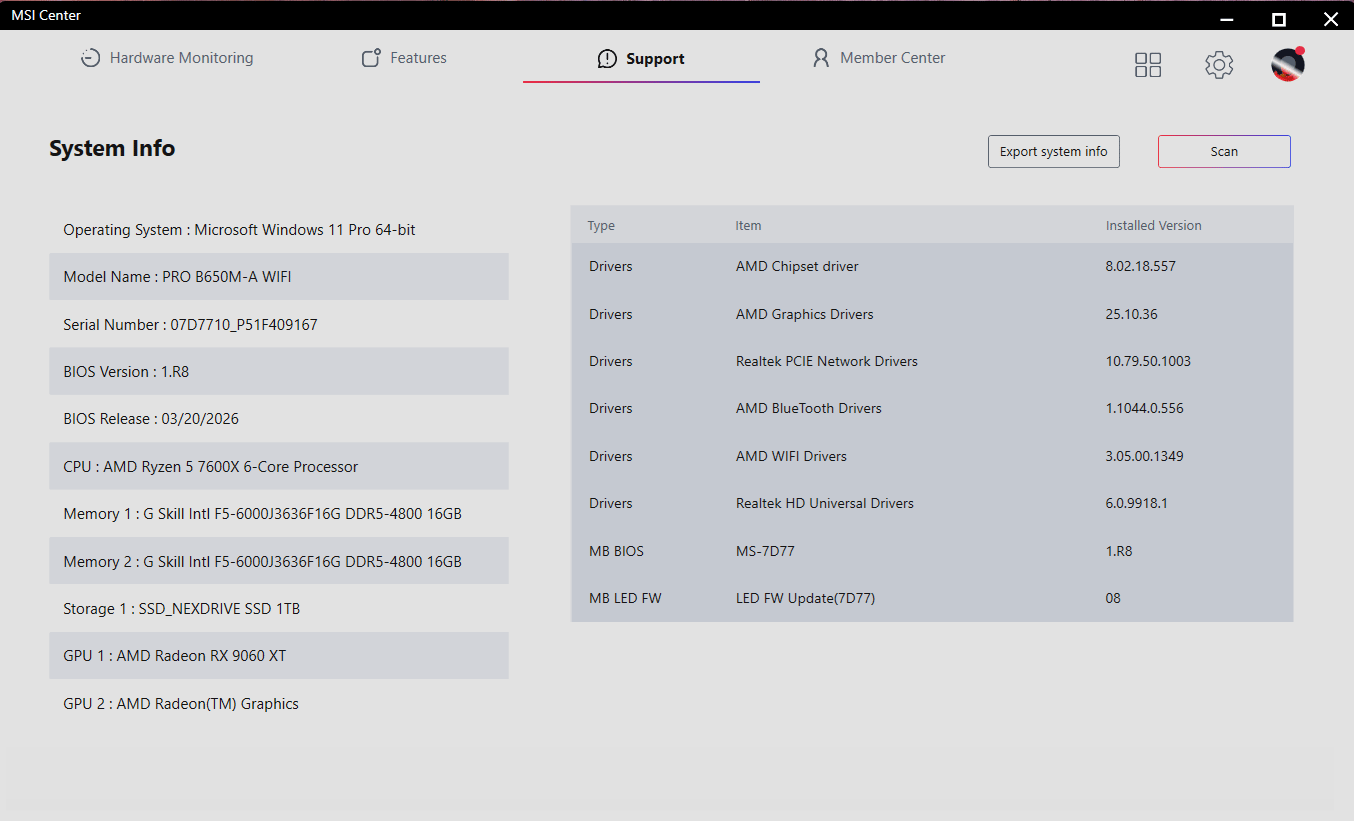This screenshot has height=821, width=1354.
Task: Go to the Member Center tab
Action: point(879,58)
